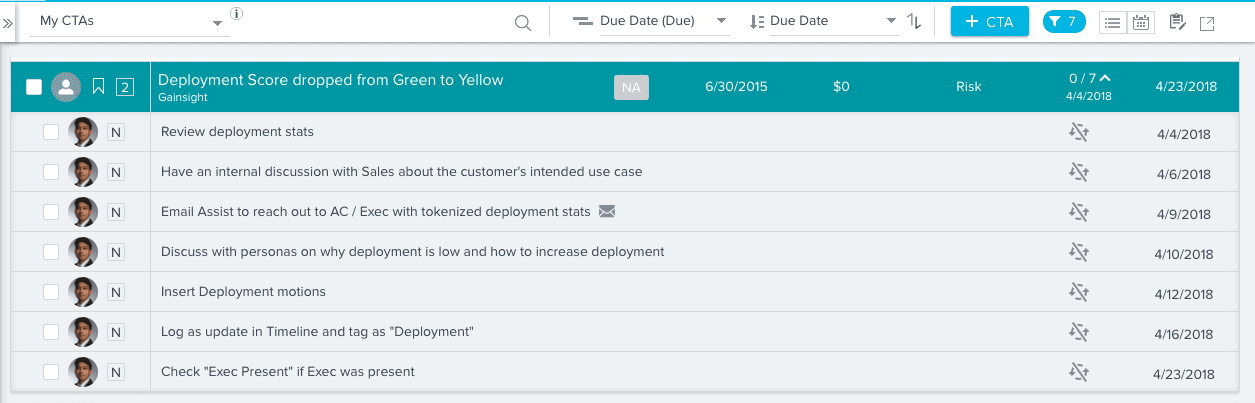
Task: Check the Deployment Score CTA header checkbox
Action: coord(34,87)
